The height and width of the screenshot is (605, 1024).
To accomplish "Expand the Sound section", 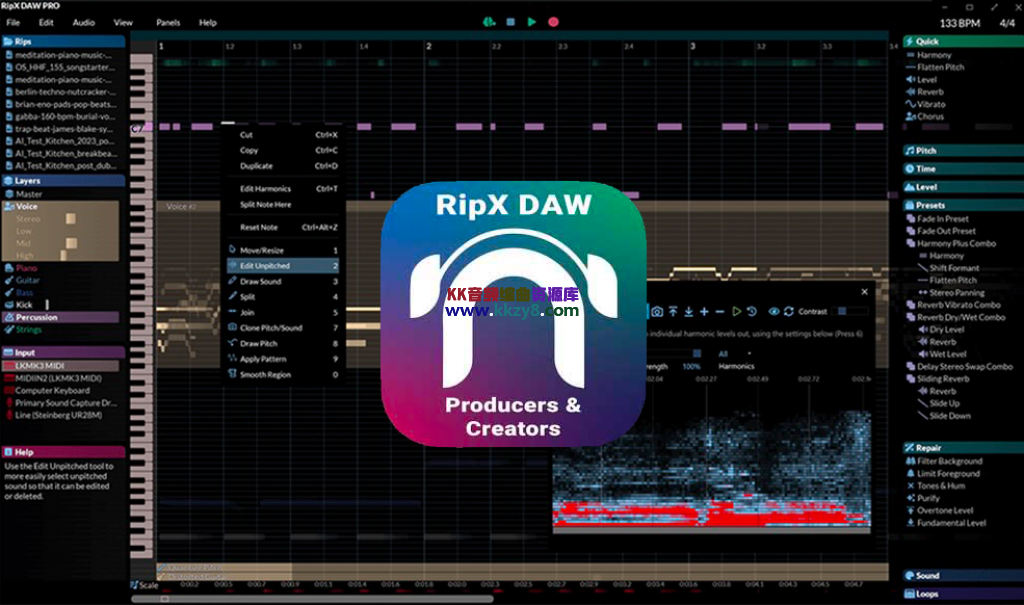I will coord(963,576).
